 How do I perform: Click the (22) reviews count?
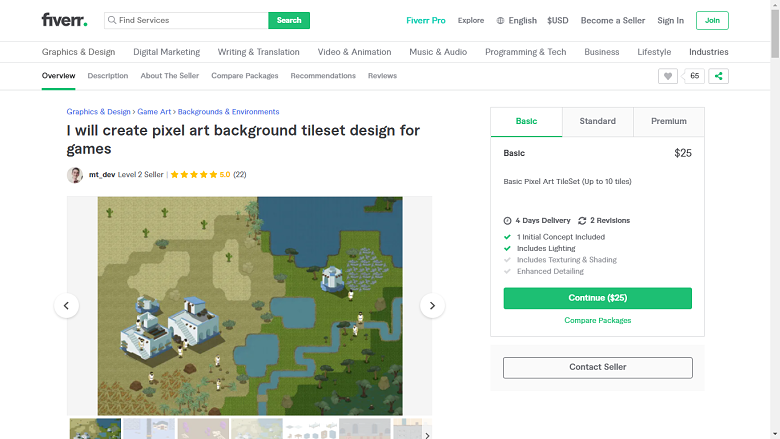point(240,175)
